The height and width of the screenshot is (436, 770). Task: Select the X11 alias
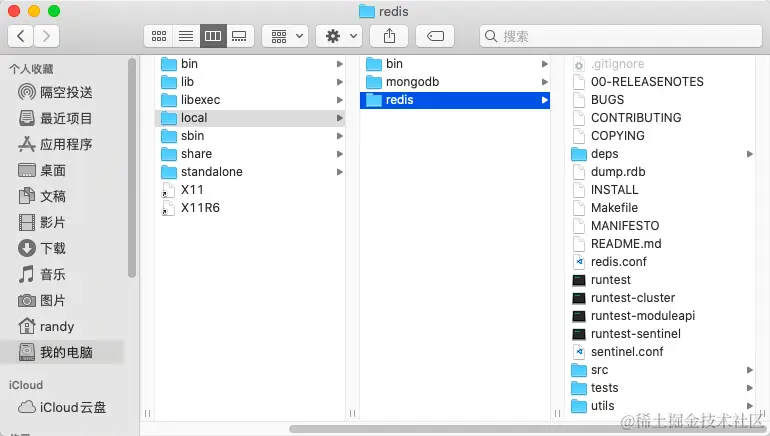pos(249,190)
